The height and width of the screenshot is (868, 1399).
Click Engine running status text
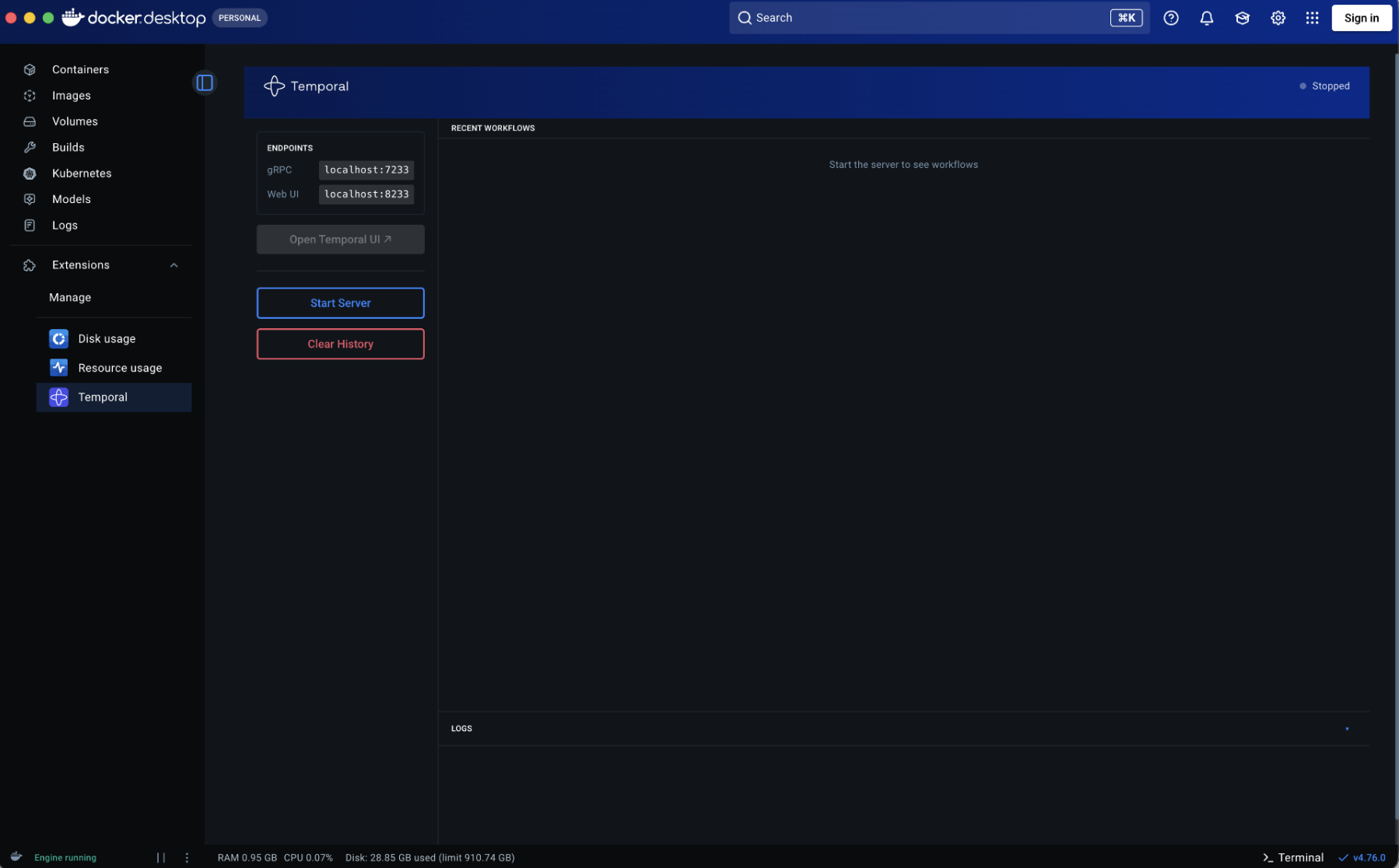click(x=65, y=857)
